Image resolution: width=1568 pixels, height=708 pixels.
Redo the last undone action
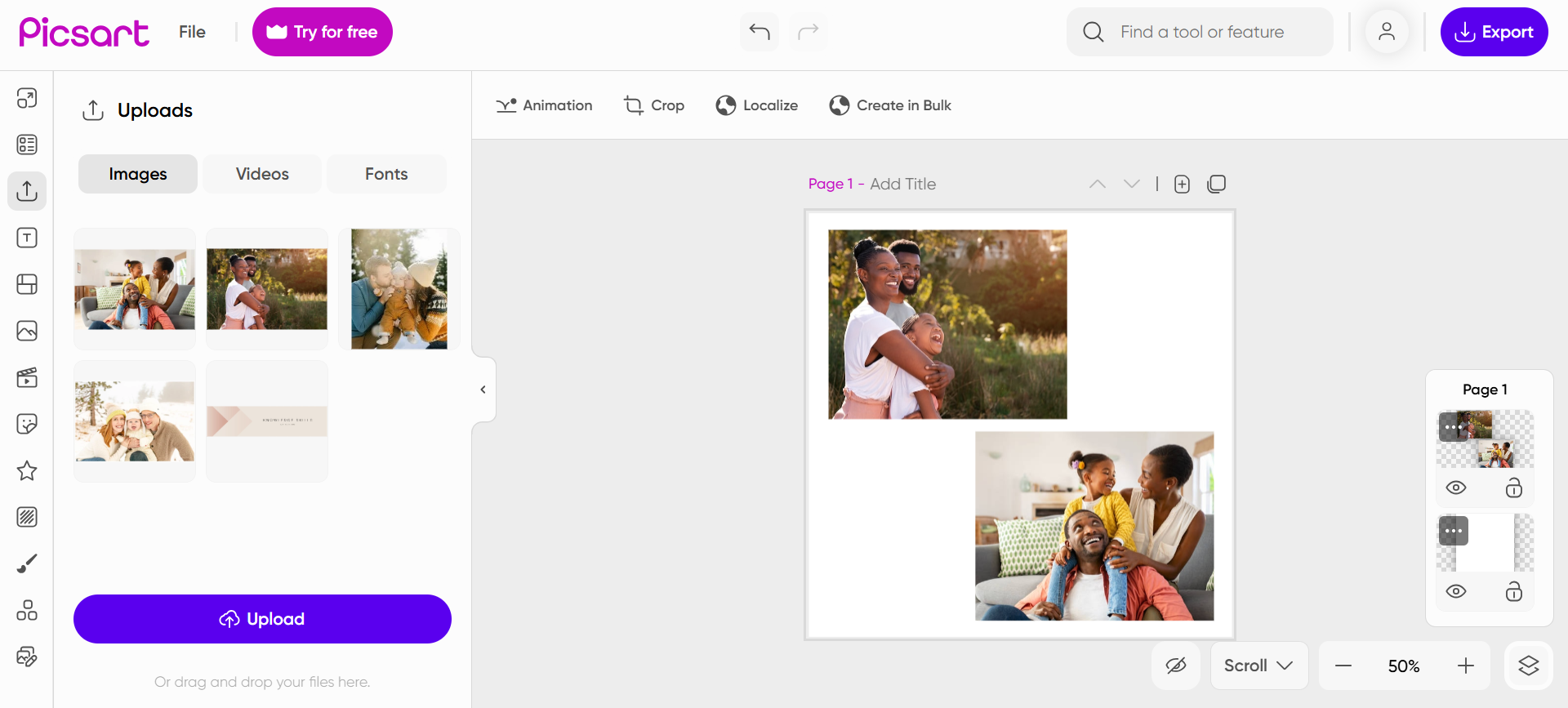point(808,32)
